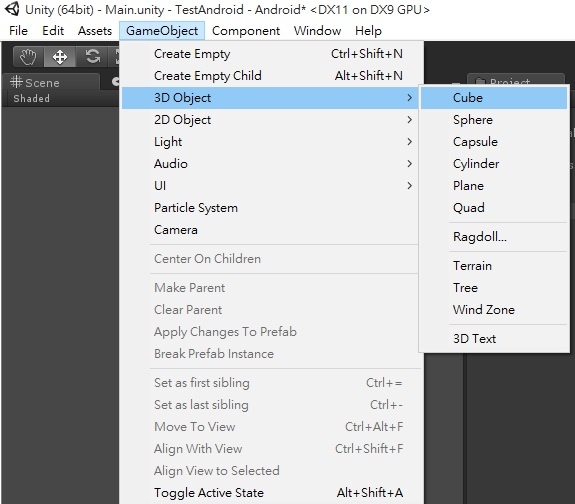Expand the UI submenu
The width and height of the screenshot is (575, 504).
(271, 186)
